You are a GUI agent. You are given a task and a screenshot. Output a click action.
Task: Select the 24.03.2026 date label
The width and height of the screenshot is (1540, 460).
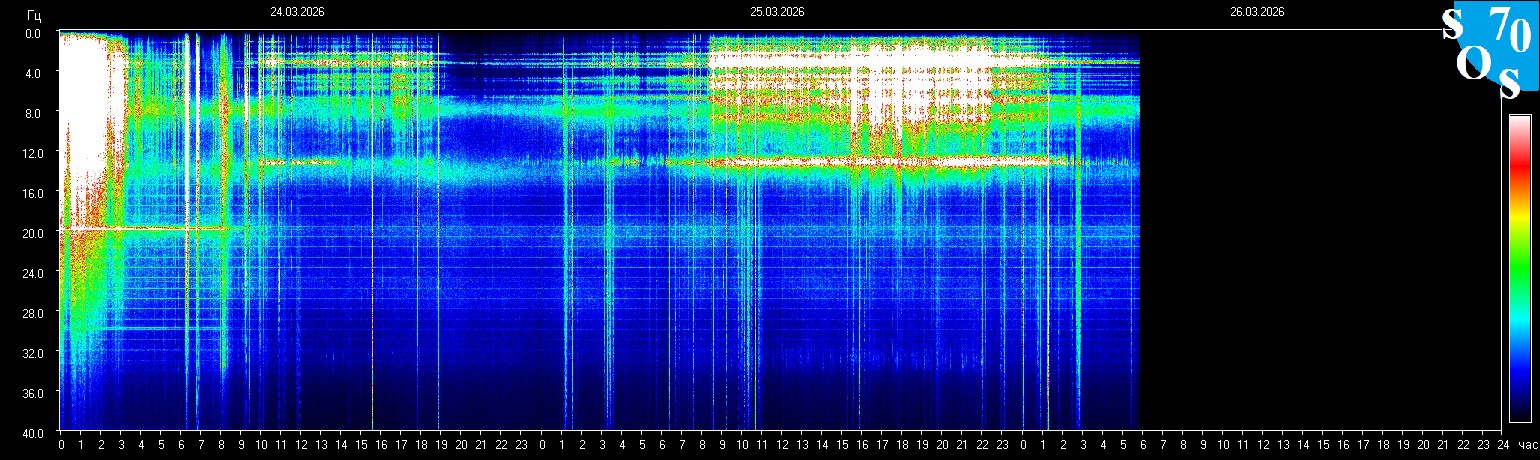(x=297, y=12)
